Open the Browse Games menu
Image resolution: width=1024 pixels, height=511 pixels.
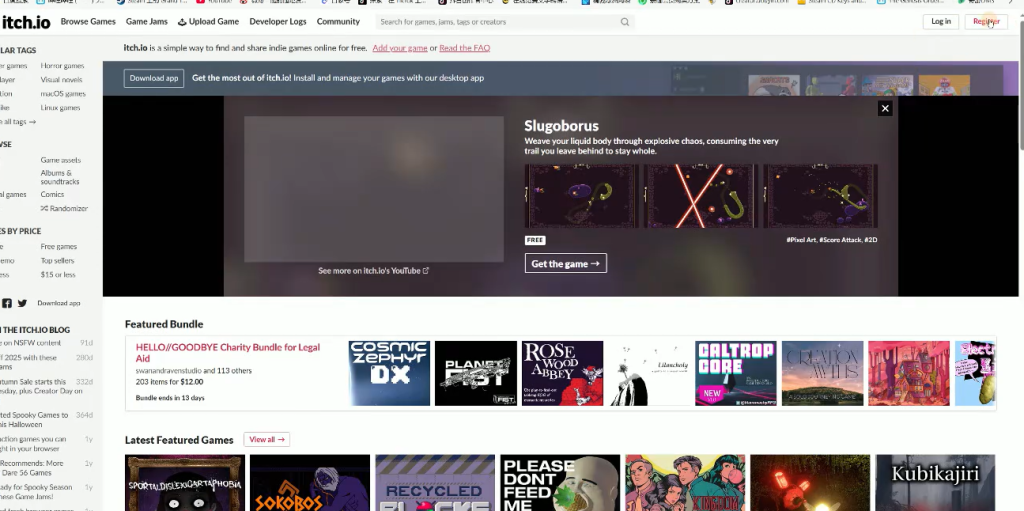pyautogui.click(x=88, y=22)
